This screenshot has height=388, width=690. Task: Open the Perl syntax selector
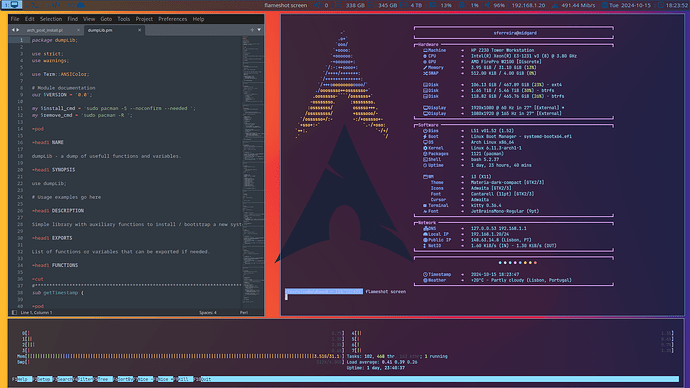click(x=244, y=312)
